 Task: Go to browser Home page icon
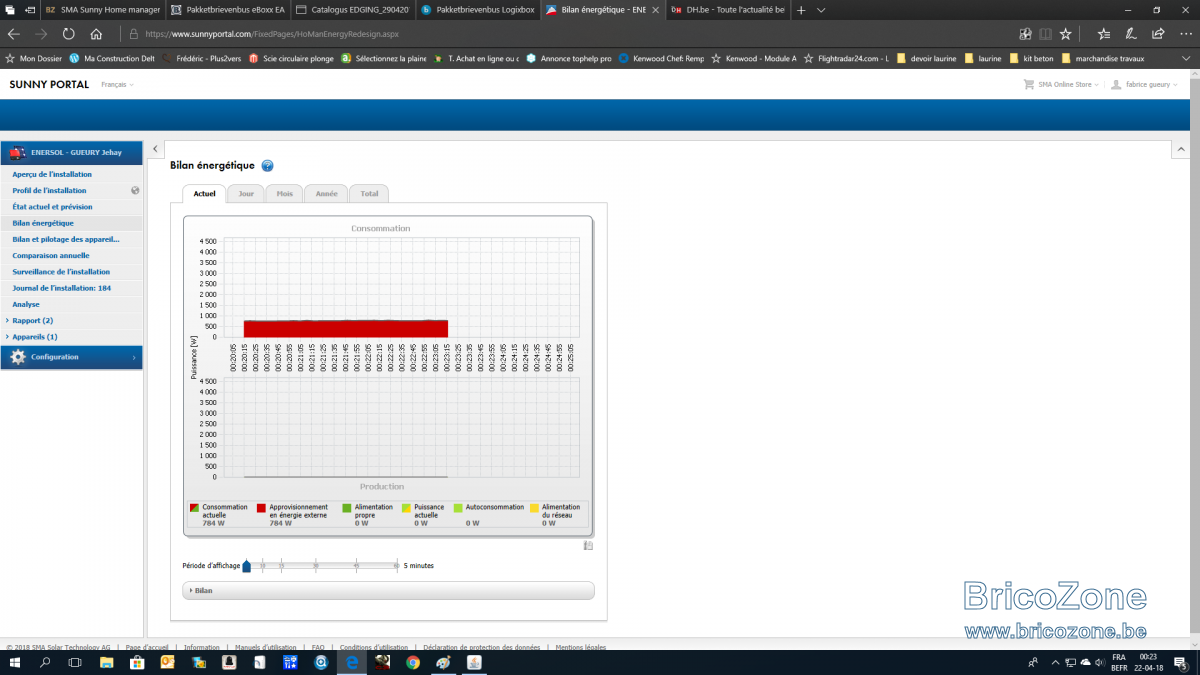pyautogui.click(x=95, y=33)
